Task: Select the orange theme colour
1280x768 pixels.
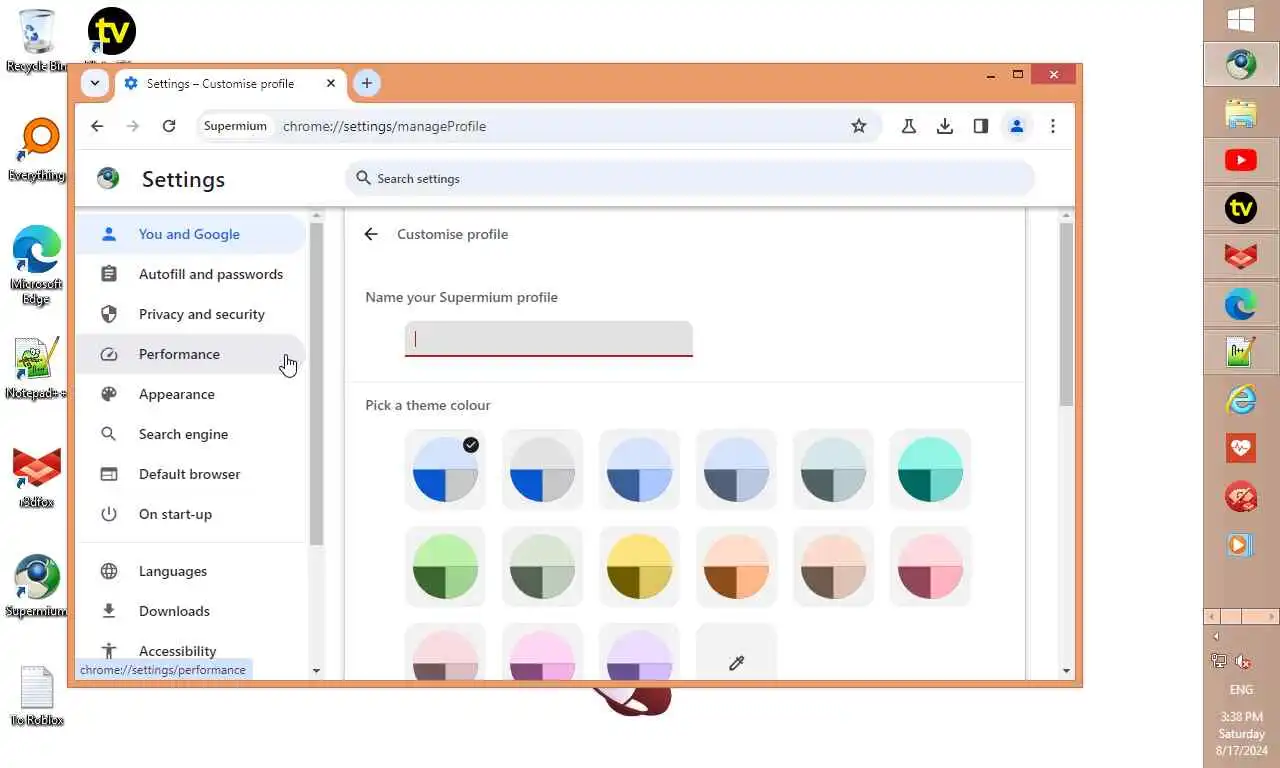Action: [736, 567]
